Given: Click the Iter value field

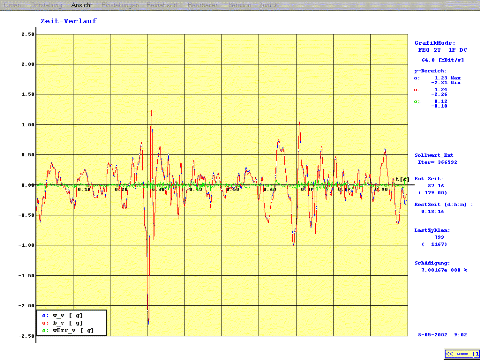Looking at the screenshot, I should point(438,162).
